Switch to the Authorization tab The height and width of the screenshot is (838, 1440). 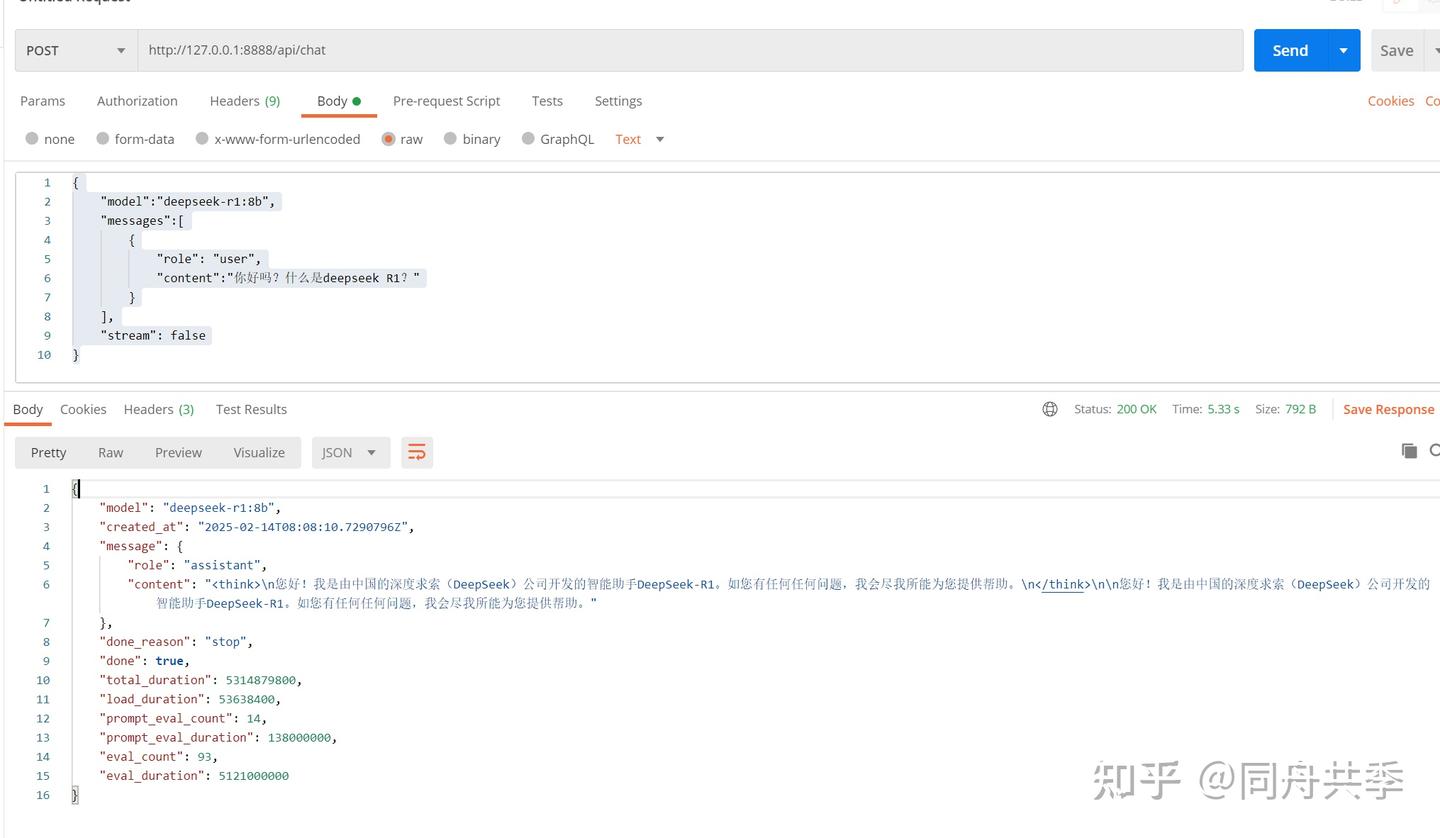pos(137,101)
